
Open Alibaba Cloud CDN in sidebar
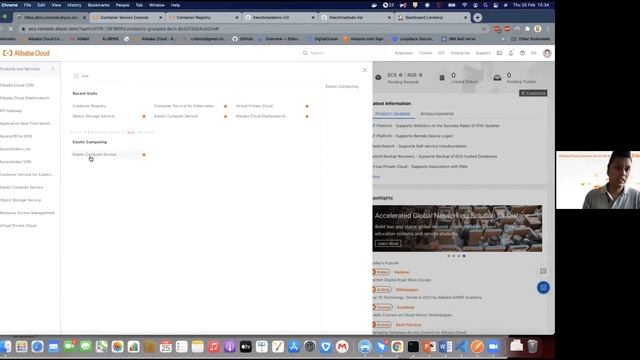[x=17, y=85]
